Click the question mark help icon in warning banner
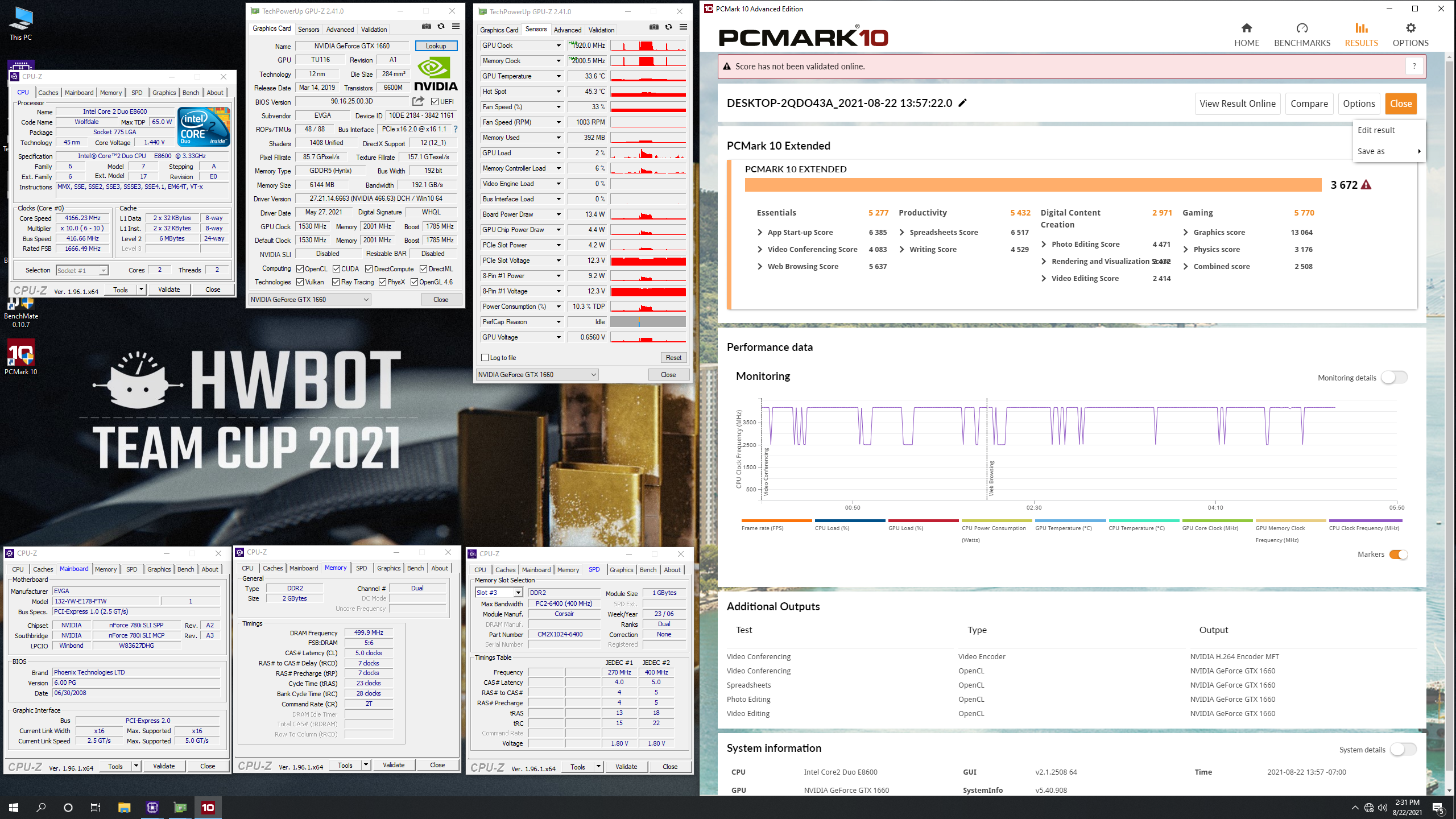The image size is (1456, 819). (1414, 66)
